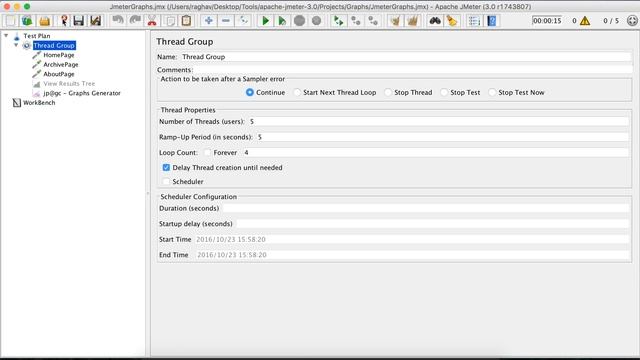Click the Paste clipboard icon

click(x=186, y=21)
